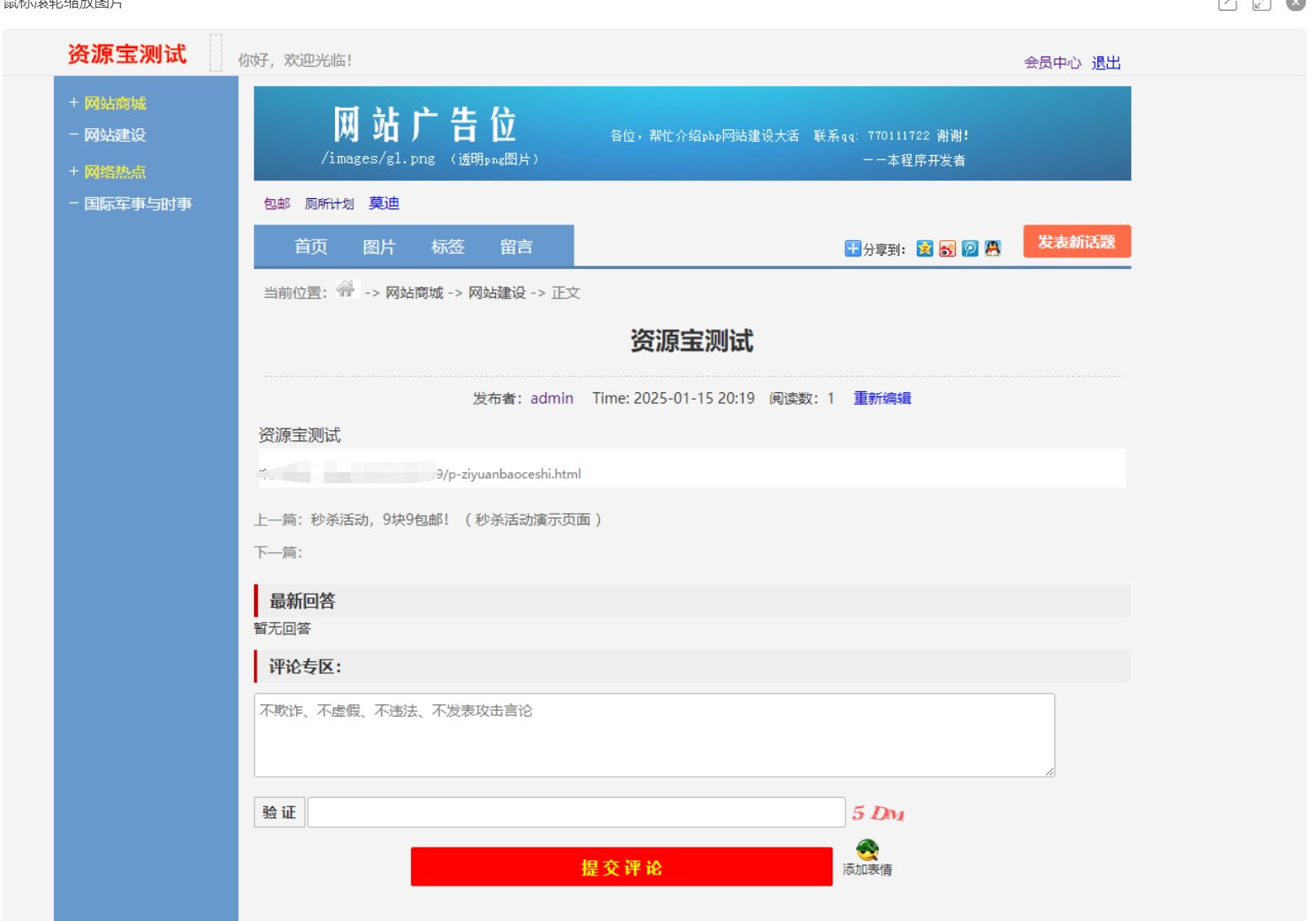Image resolution: width=1316 pixels, height=921 pixels.
Task: Share to Sina Weibo icon
Action: 948,249
